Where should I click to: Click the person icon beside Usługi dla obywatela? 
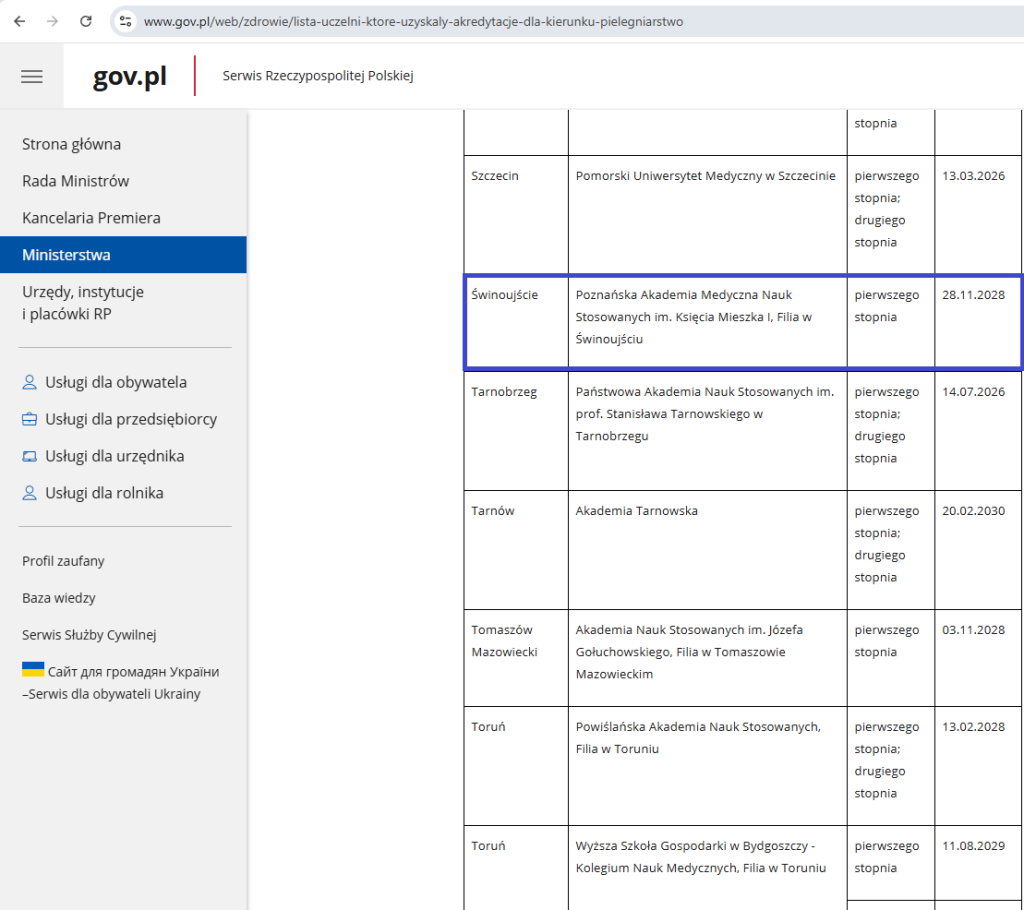[x=30, y=383]
